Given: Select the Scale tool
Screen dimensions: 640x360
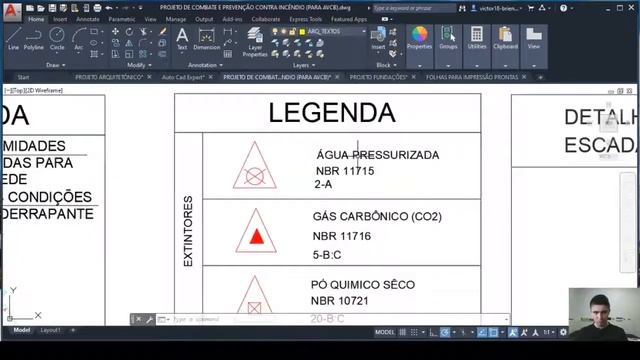Looking at the screenshot, I should pos(129,54).
